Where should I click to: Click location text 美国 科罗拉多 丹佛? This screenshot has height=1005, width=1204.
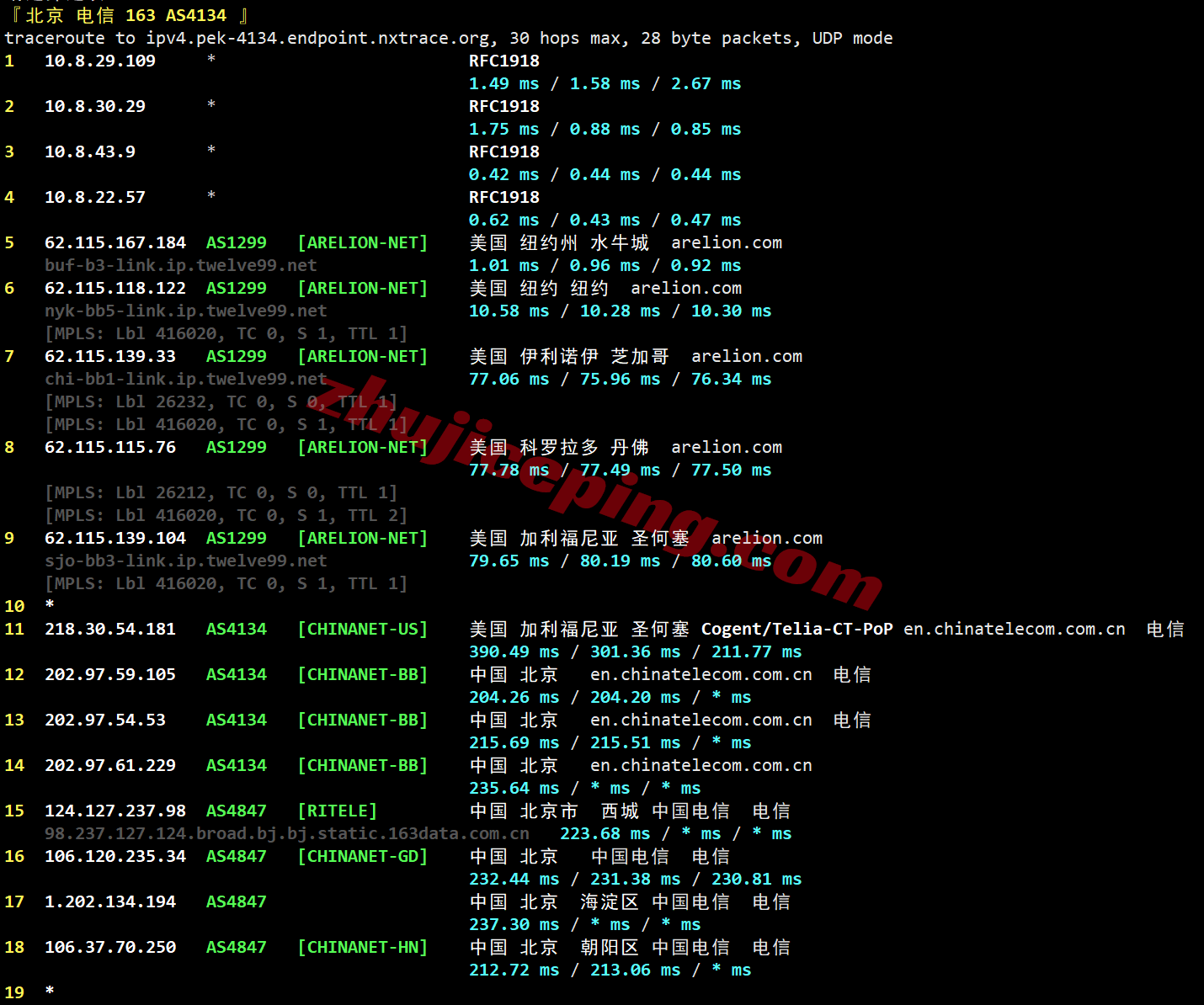(x=559, y=447)
